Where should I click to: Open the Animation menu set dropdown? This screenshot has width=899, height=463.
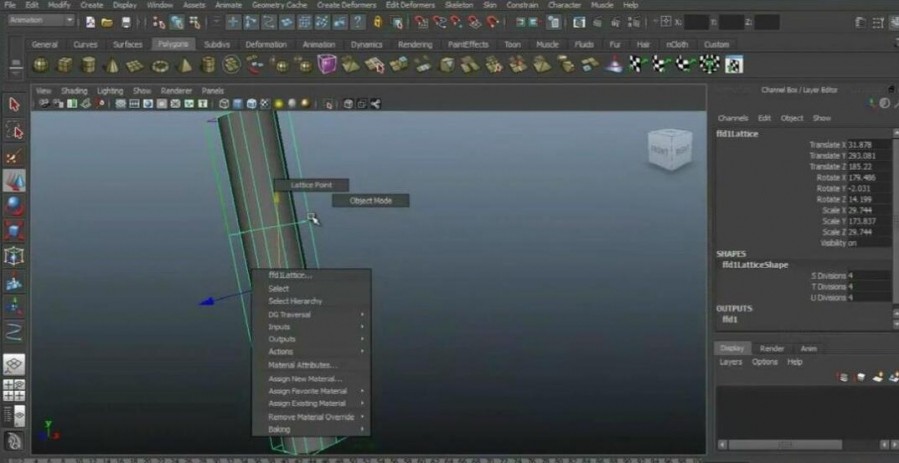tap(42, 20)
